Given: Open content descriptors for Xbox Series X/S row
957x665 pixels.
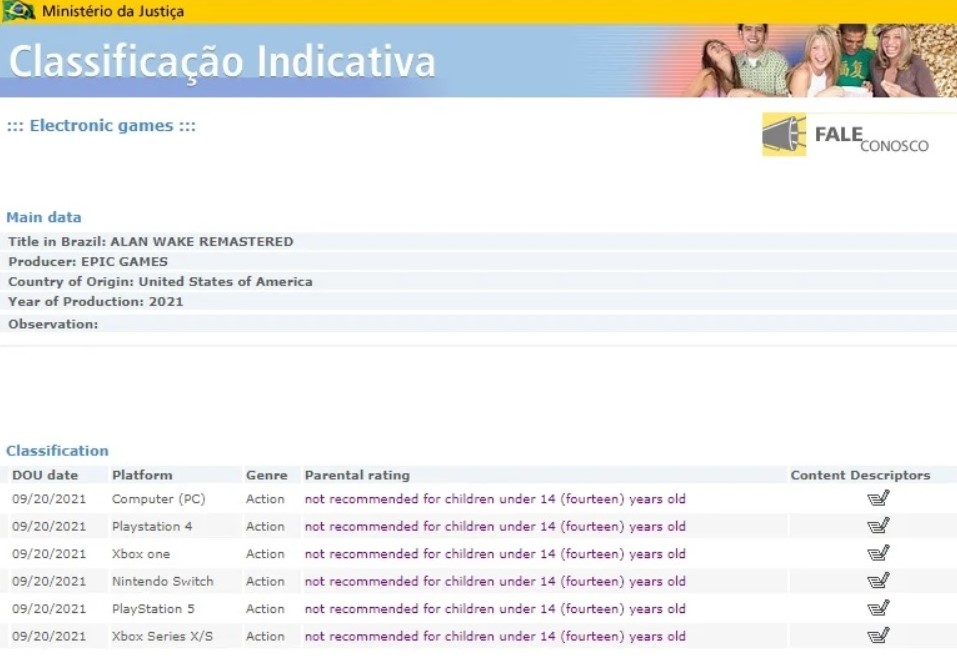Looking at the screenshot, I should (x=878, y=635).
